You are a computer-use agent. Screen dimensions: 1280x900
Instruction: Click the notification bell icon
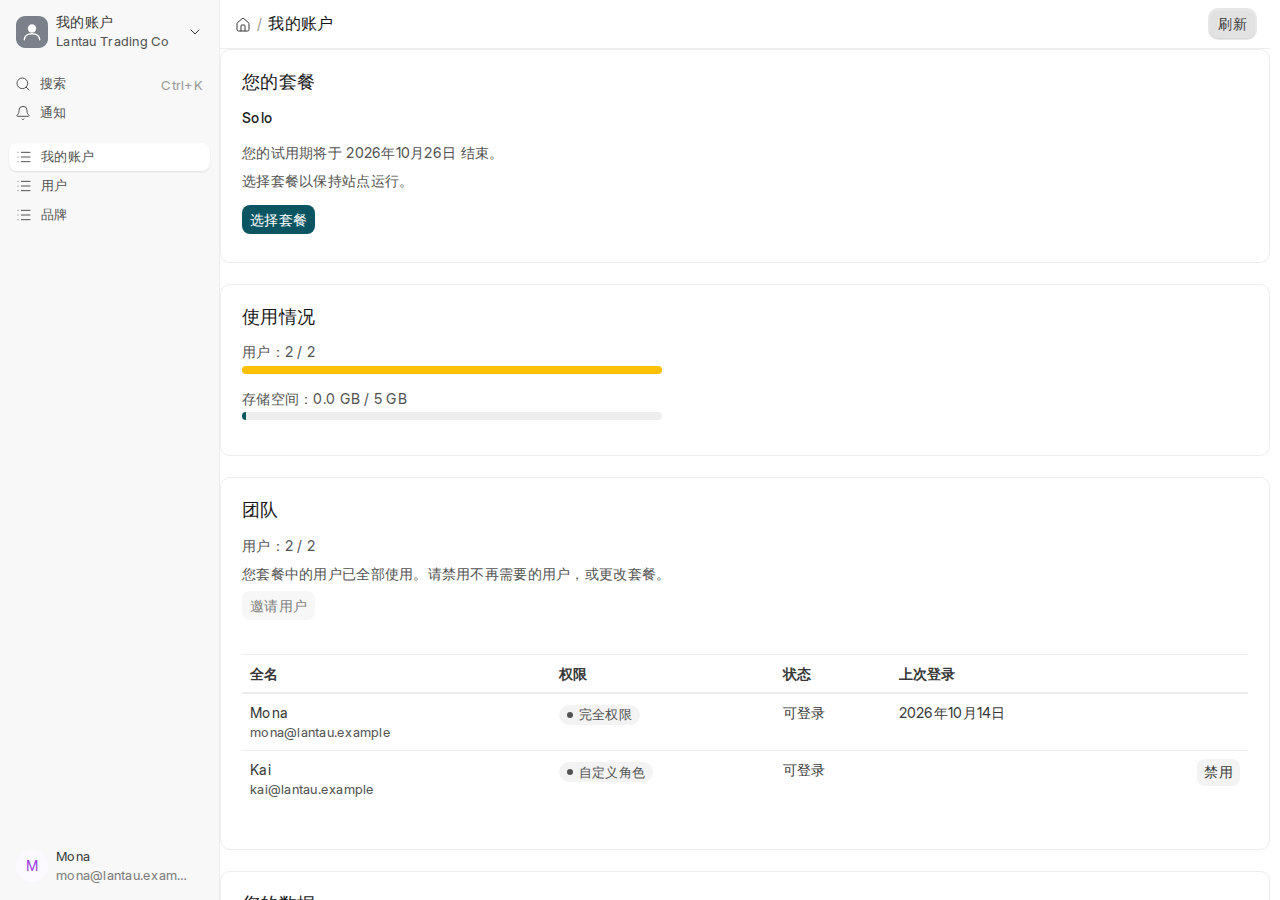pyautogui.click(x=23, y=113)
